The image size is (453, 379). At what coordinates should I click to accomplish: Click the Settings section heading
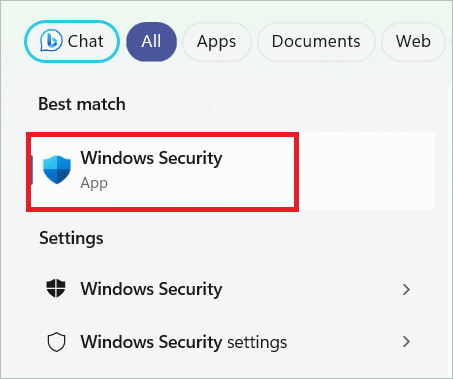[71, 238]
